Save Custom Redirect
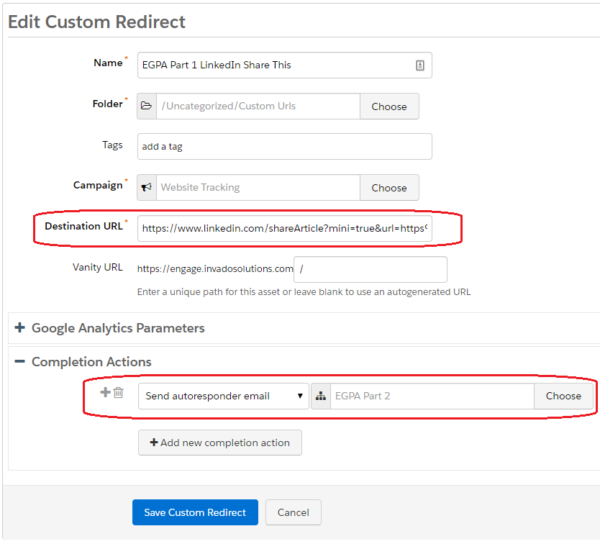Screen dimensions: 600x544 pyautogui.click(x=195, y=512)
